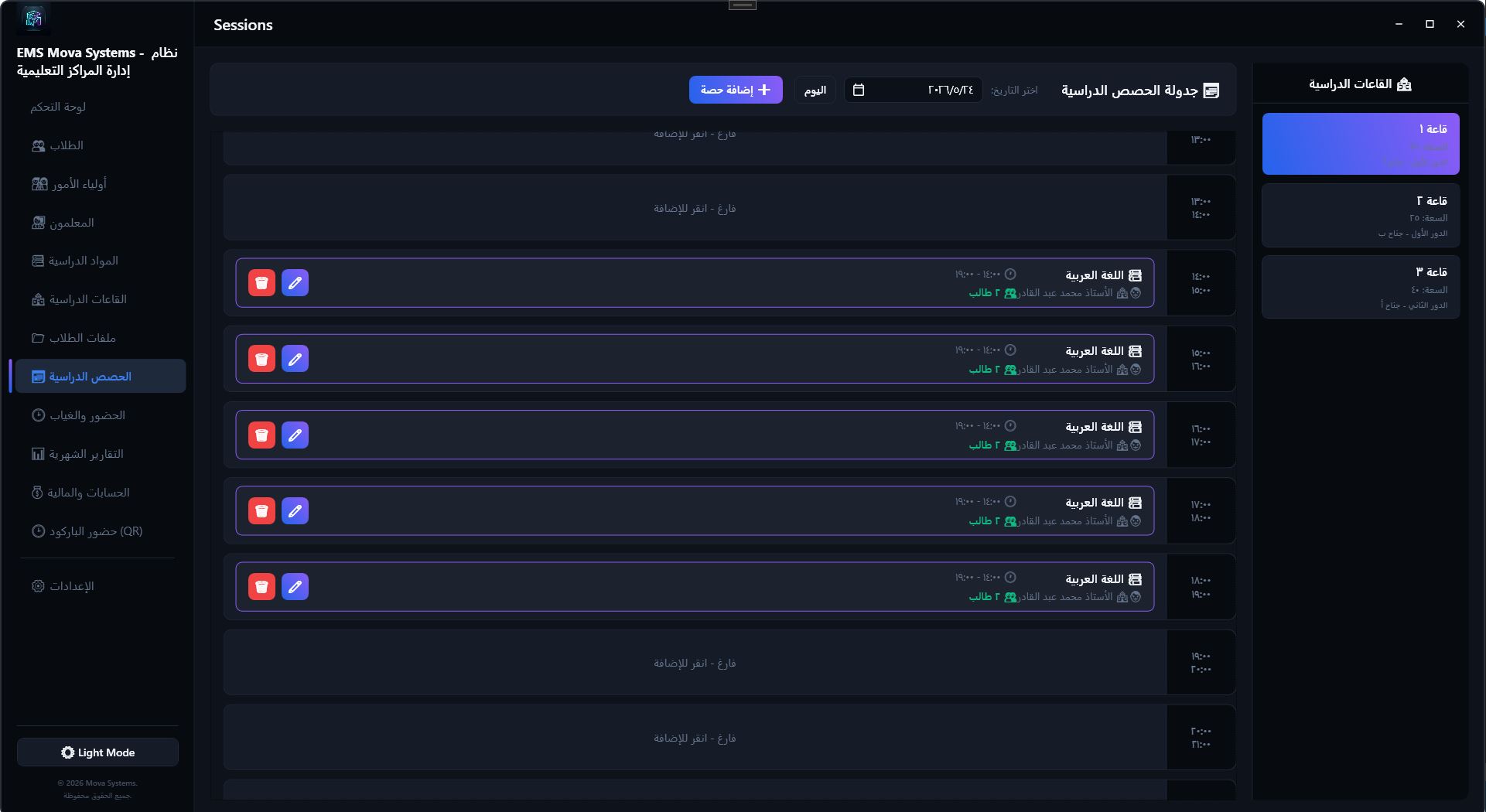
Task: Click إضافة حصة add session button
Action: click(x=736, y=90)
